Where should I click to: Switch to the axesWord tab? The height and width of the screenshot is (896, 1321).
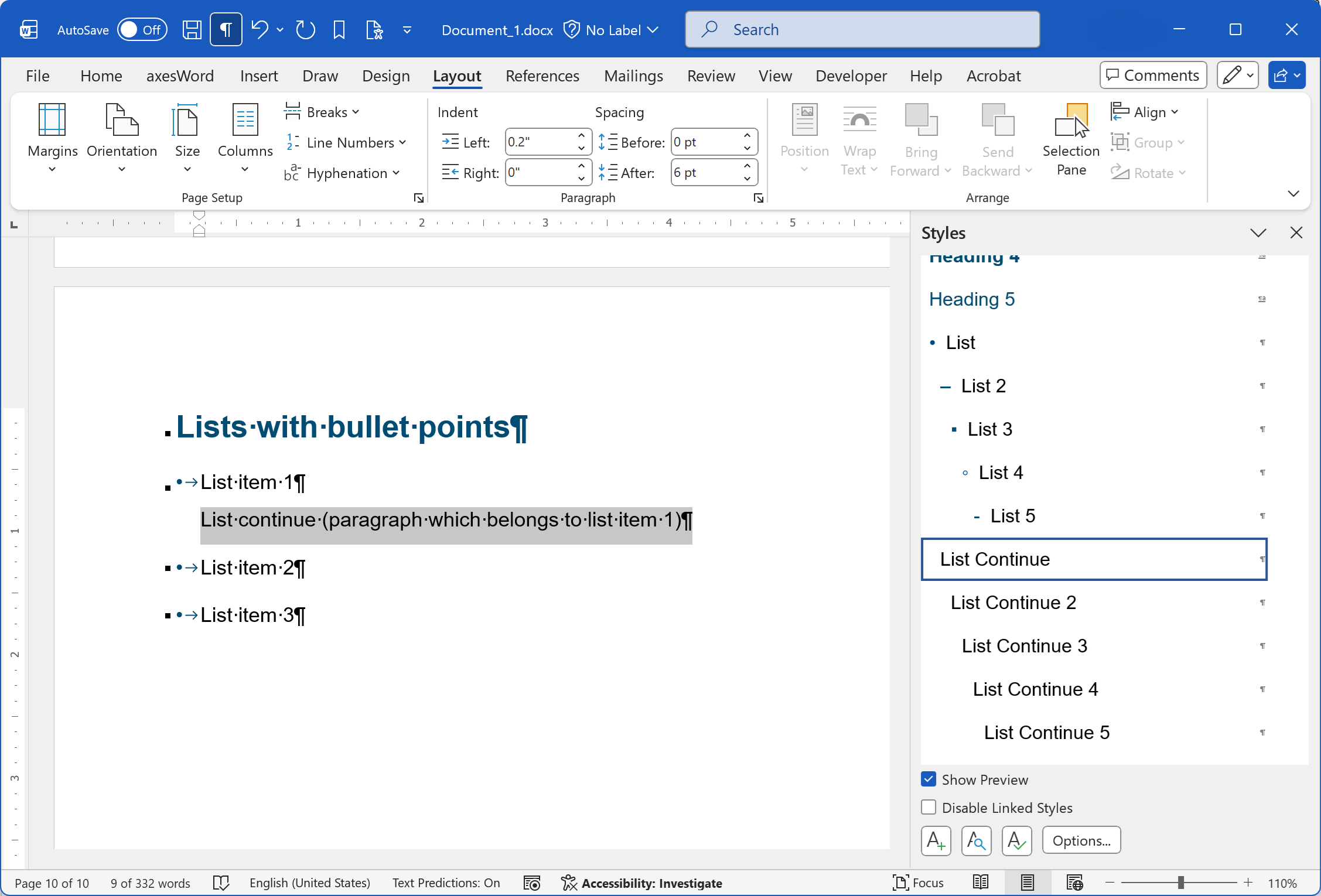[180, 76]
